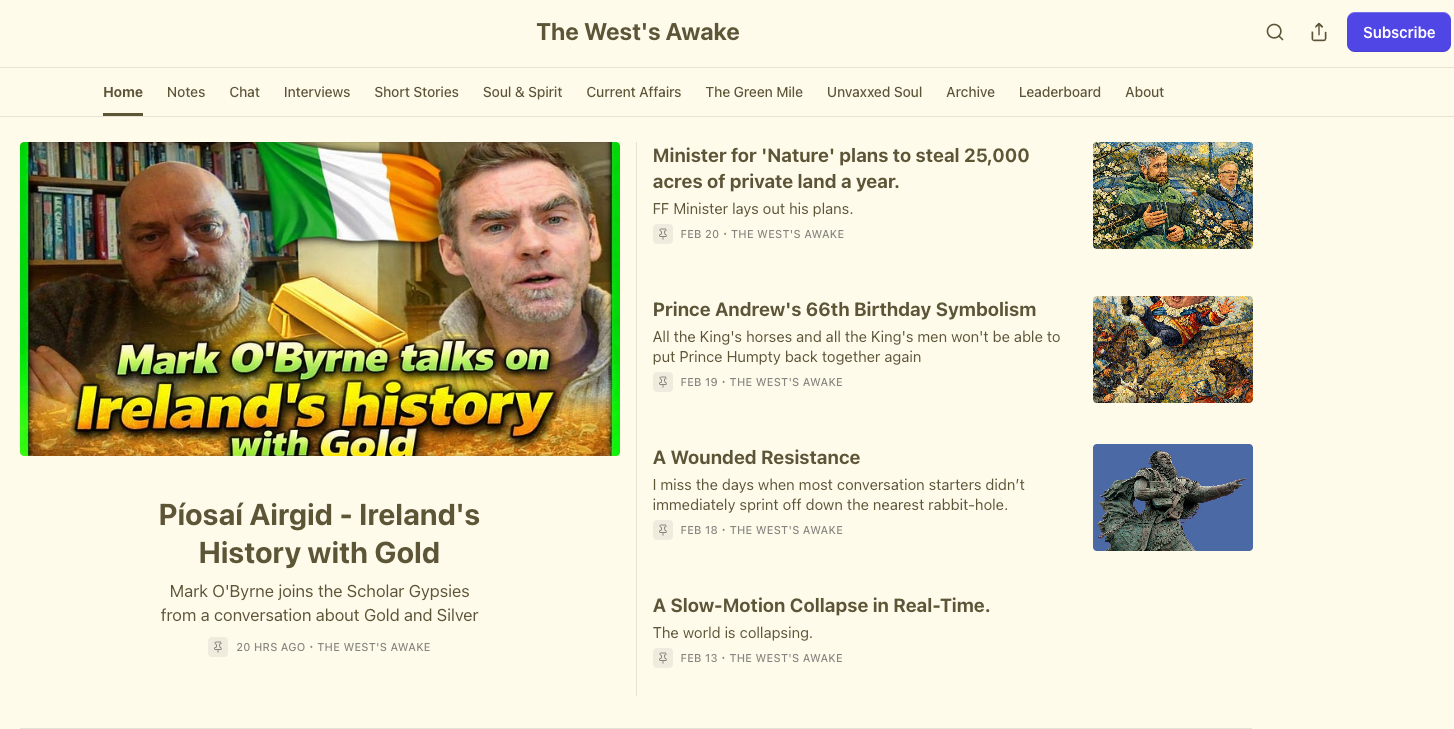1454x729 pixels.
Task: Select the Unvaxxed Soul tab
Action: 875,92
